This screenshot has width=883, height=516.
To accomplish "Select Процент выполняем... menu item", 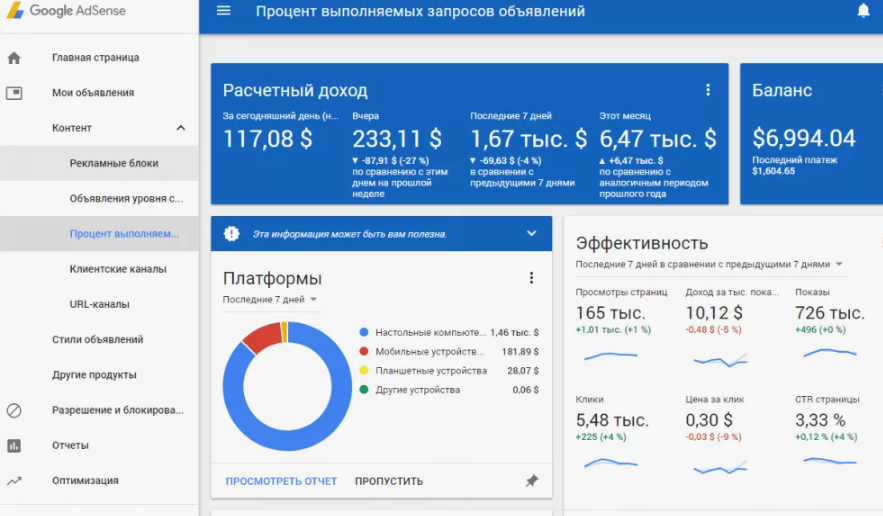I will tap(99, 233).
